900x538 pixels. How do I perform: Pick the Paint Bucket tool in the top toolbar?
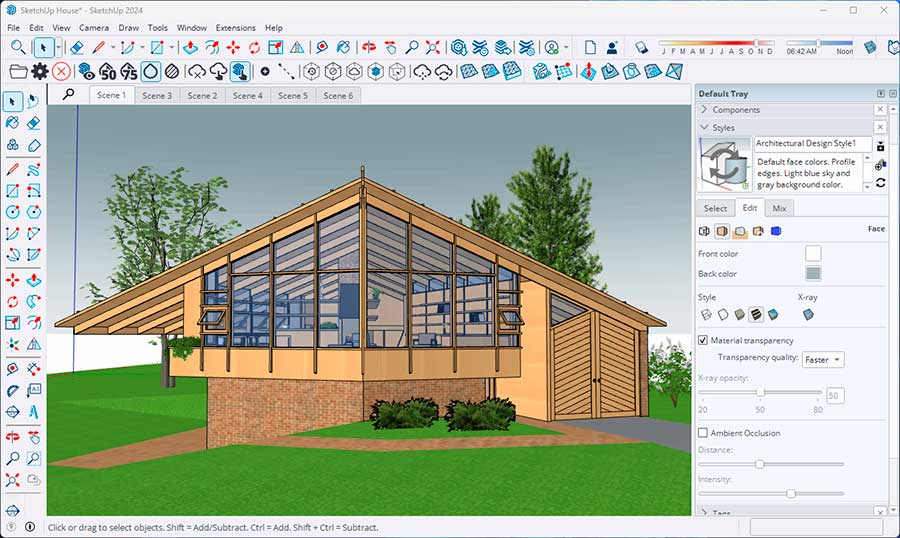tap(342, 47)
